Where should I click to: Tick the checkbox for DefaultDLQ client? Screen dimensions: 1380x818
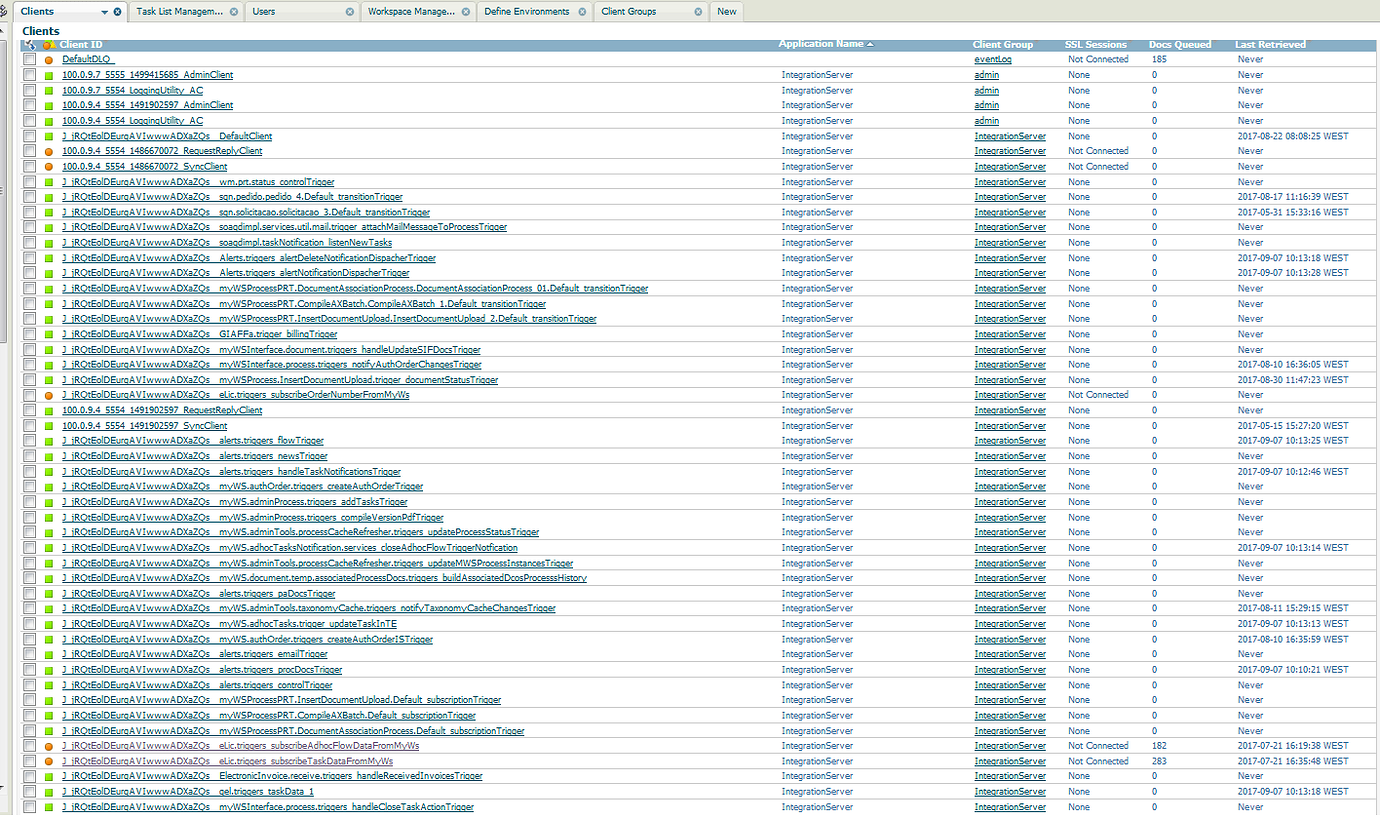[x=30, y=60]
